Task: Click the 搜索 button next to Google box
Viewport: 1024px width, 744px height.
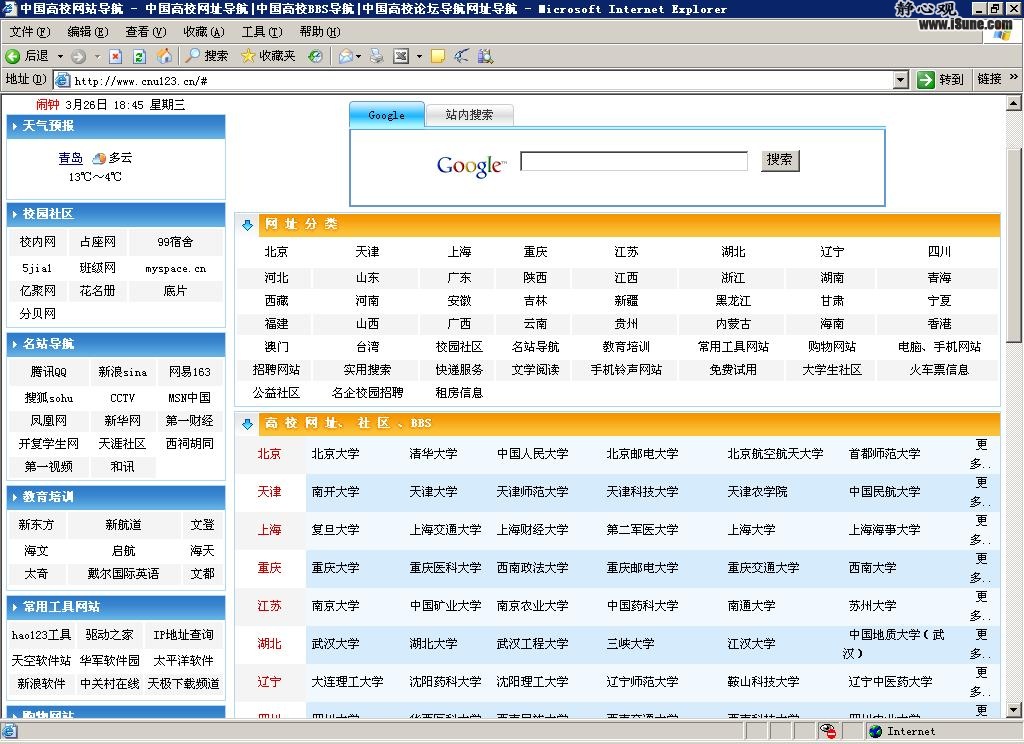Action: tap(780, 160)
